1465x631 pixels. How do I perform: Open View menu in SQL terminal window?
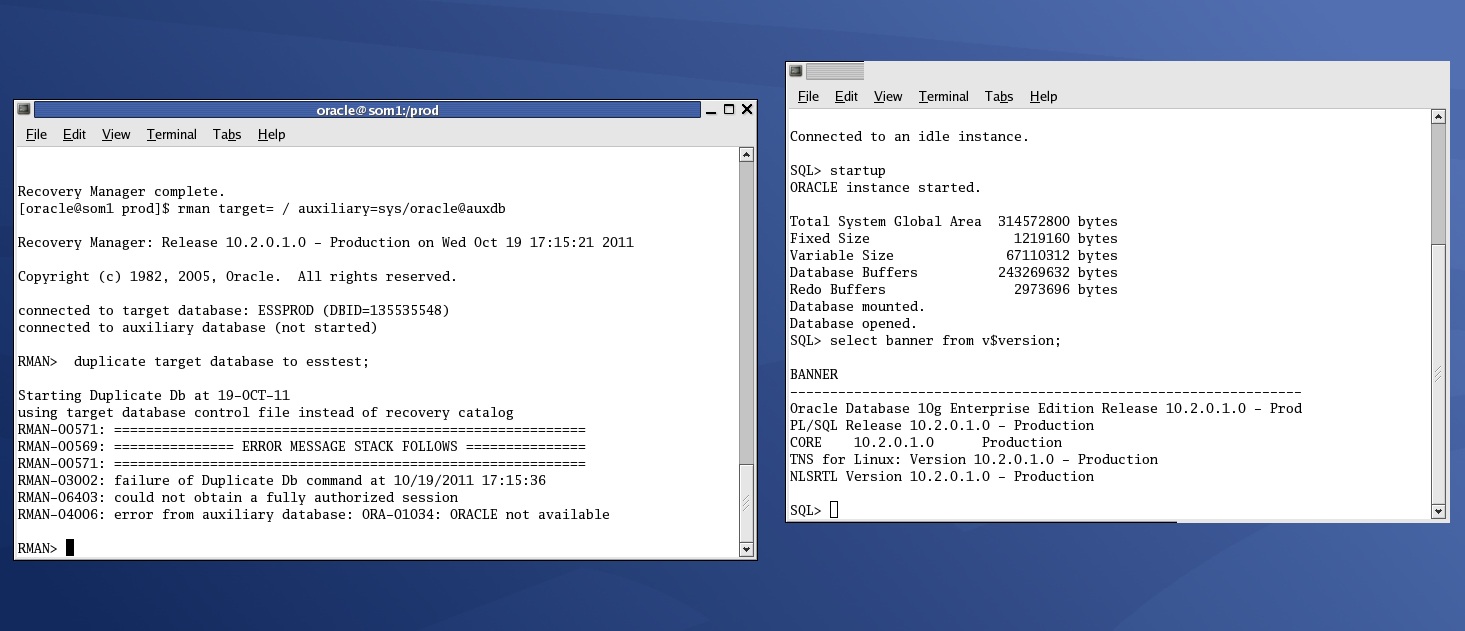[887, 97]
